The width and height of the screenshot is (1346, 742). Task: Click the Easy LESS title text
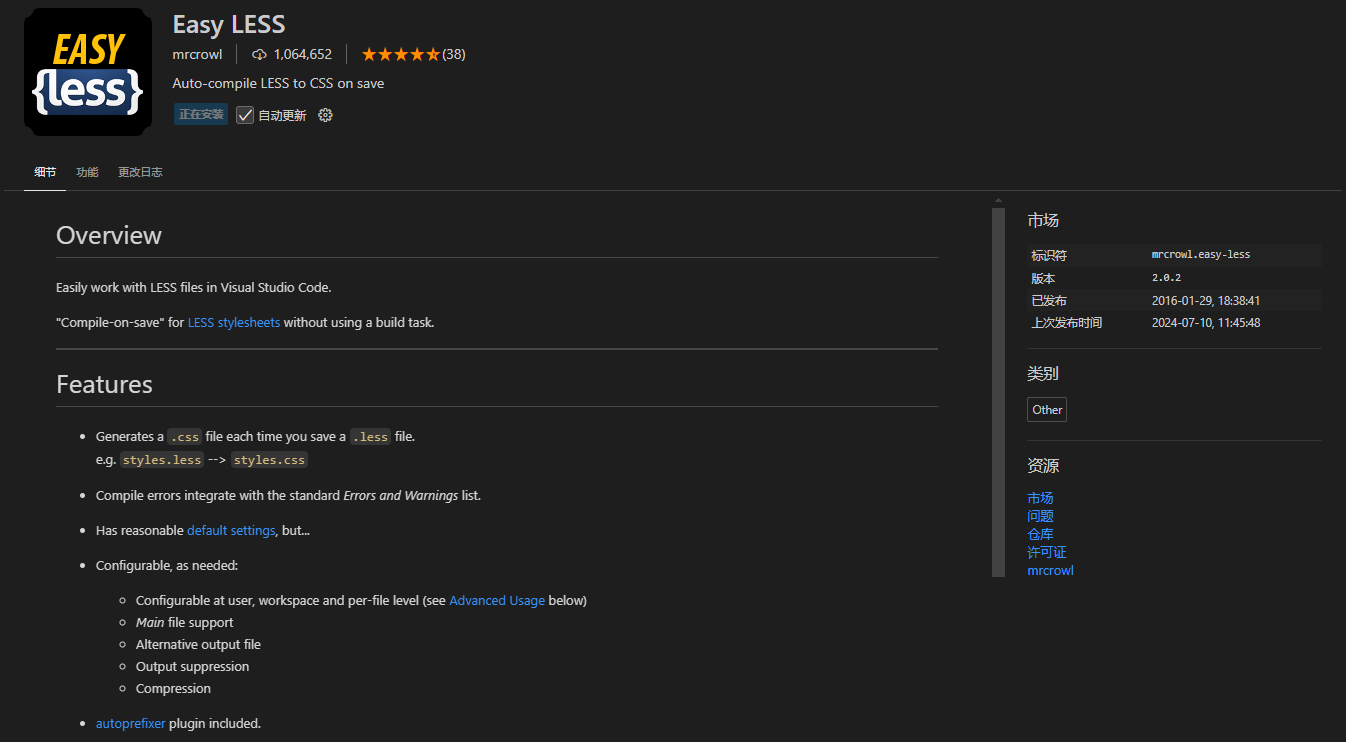229,24
